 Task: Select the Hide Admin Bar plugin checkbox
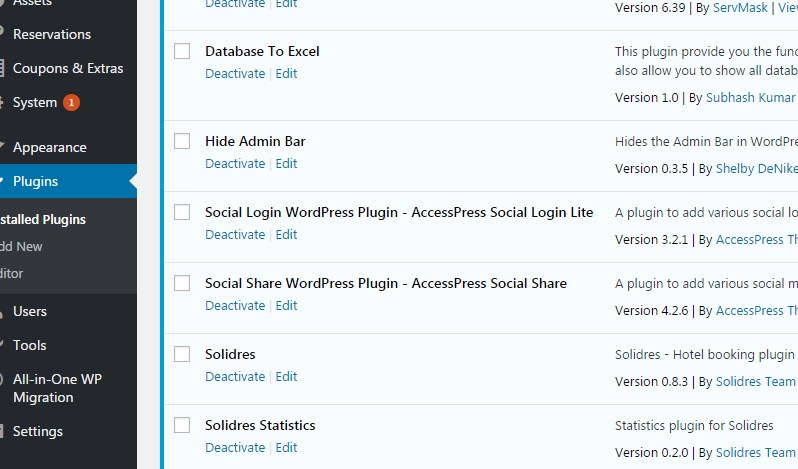pos(182,141)
